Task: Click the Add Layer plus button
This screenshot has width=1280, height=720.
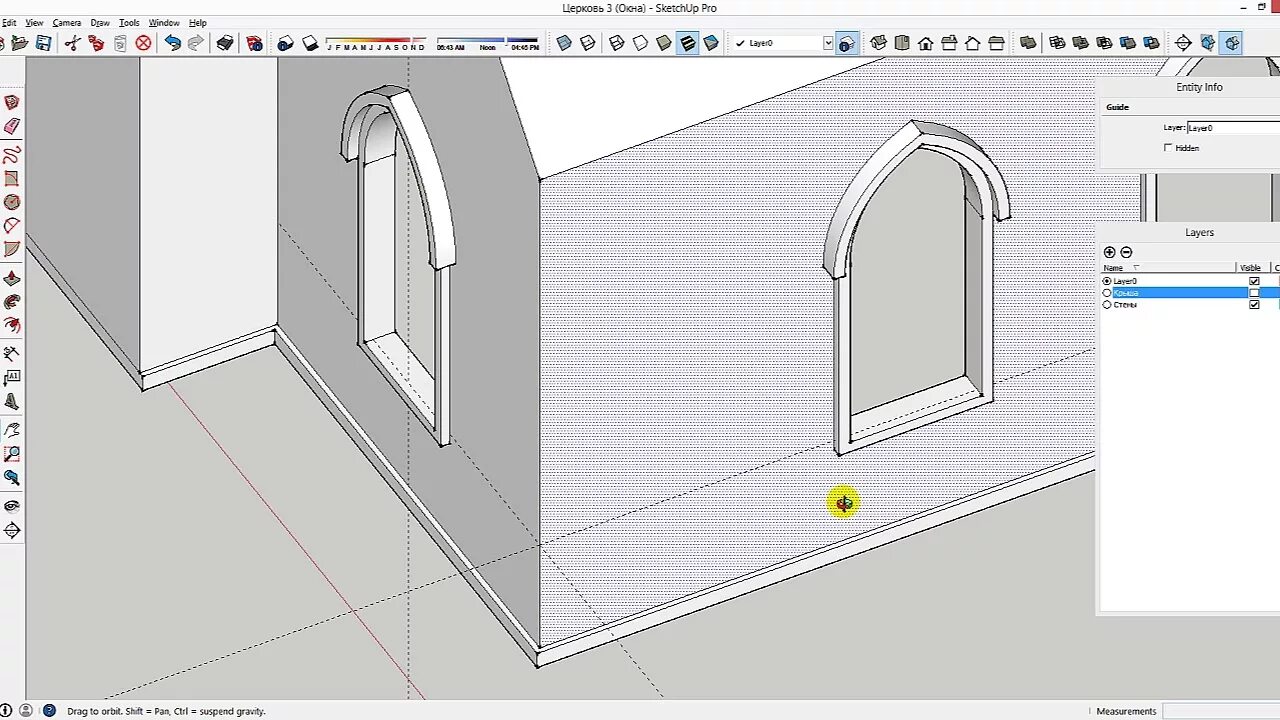Action: click(1109, 252)
